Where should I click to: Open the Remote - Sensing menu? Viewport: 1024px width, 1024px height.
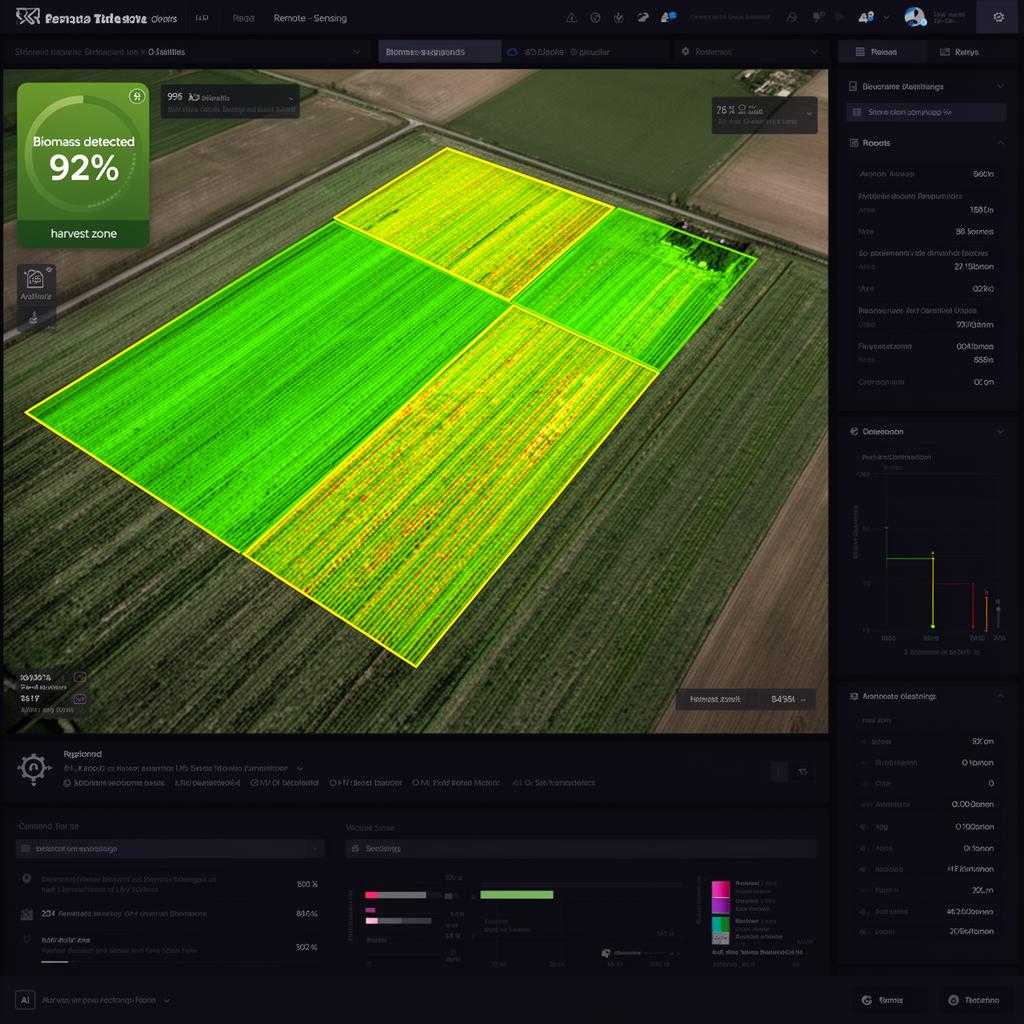tap(310, 18)
